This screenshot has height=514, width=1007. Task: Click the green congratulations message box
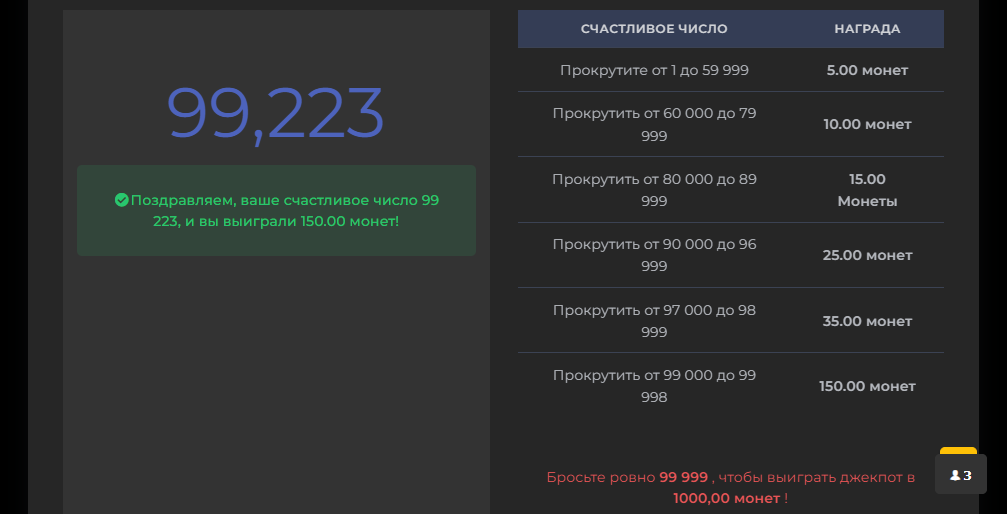[276, 211]
